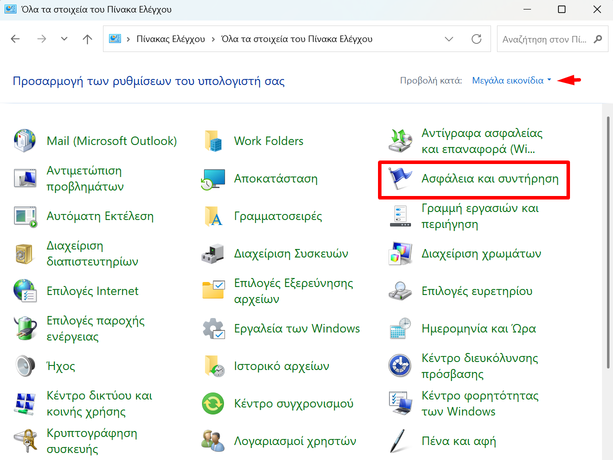Open the Work Folders icon
The height and width of the screenshot is (460, 613).
pyautogui.click(x=213, y=141)
